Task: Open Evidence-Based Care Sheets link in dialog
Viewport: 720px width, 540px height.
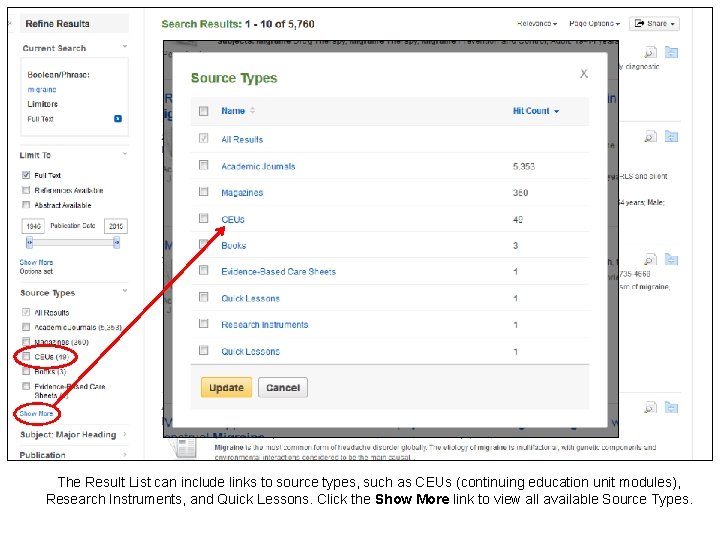Action: (x=278, y=271)
